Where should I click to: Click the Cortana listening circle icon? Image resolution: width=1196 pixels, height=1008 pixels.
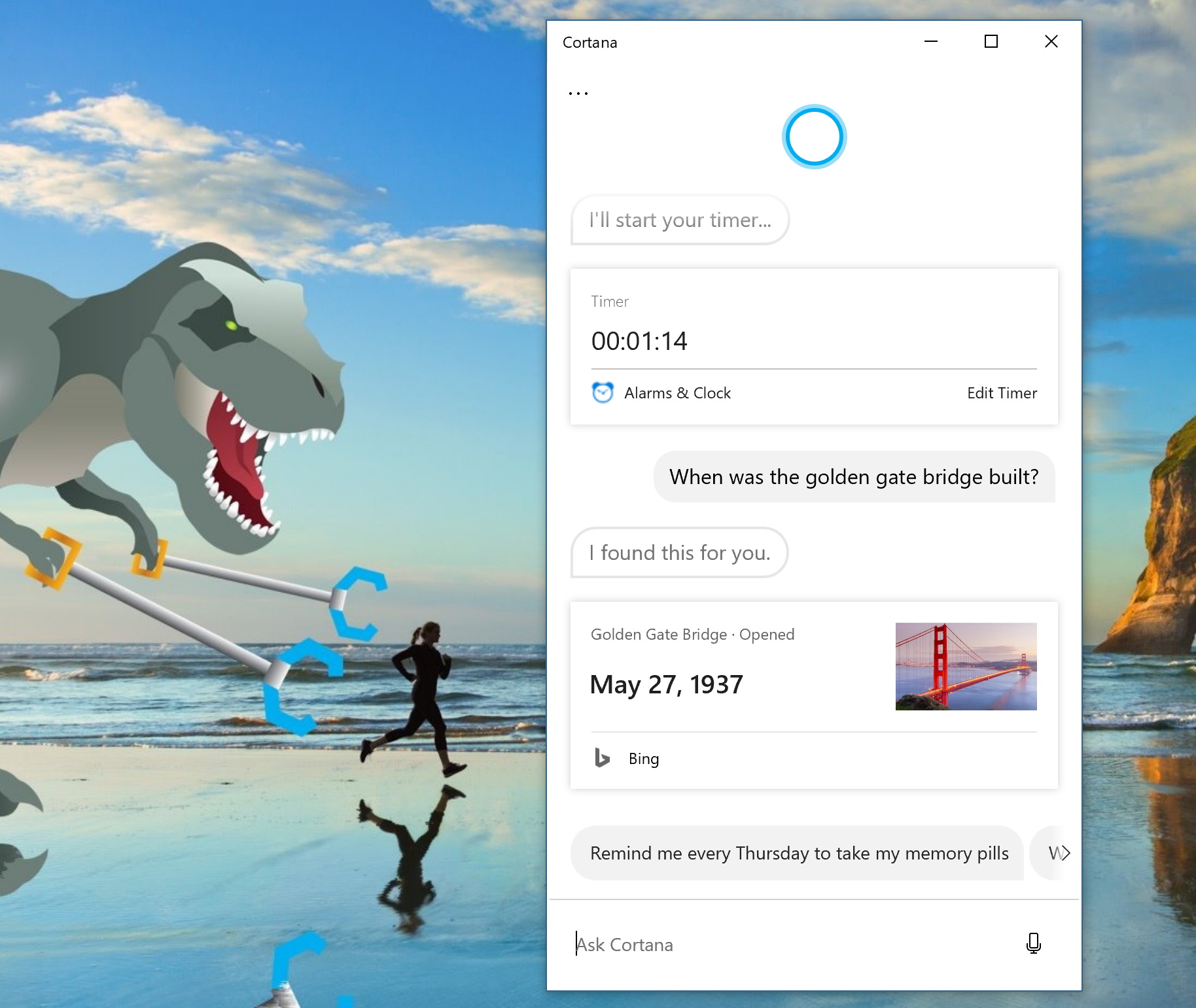tap(815, 137)
